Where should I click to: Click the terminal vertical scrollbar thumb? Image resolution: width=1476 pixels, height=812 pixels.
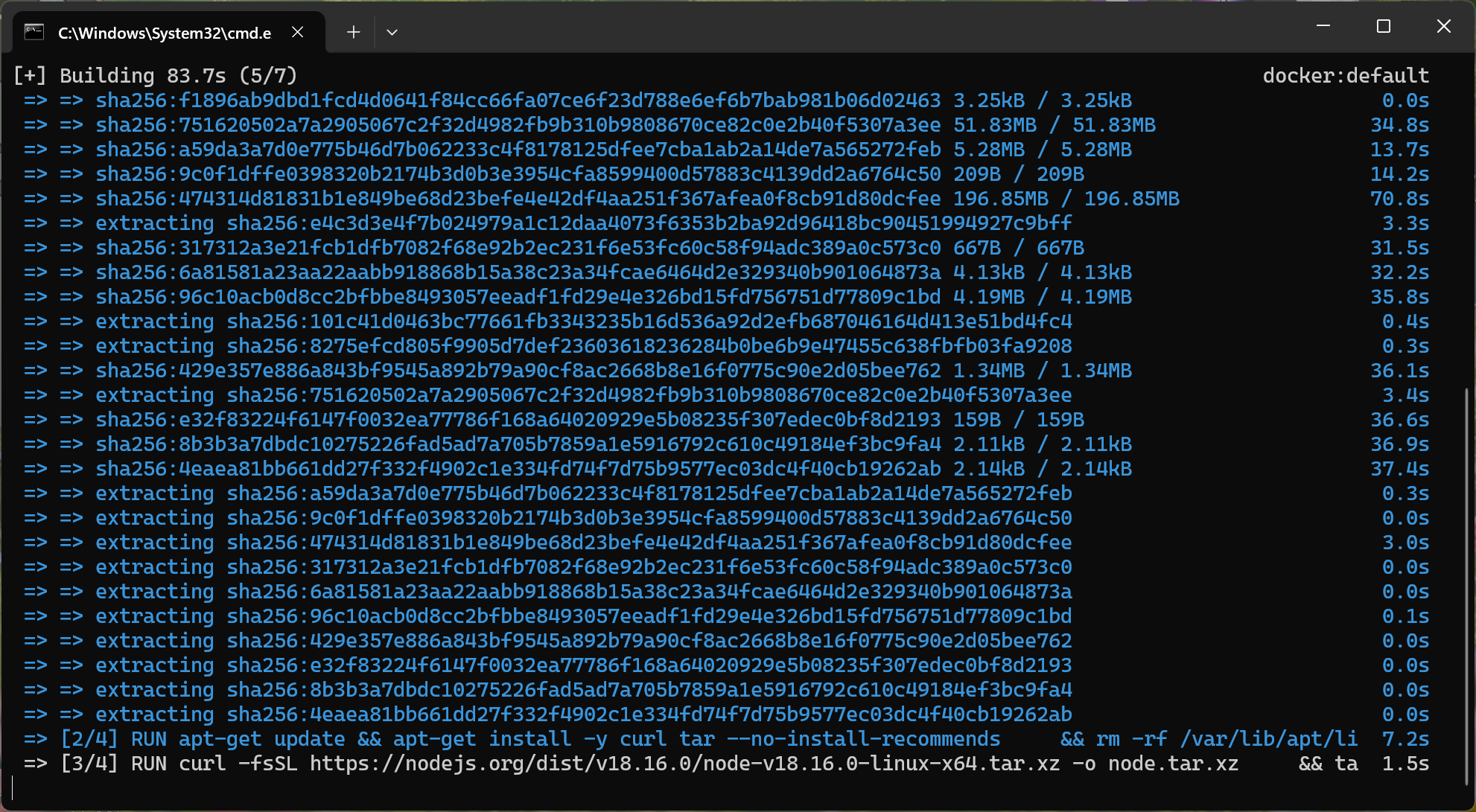(x=1466, y=586)
